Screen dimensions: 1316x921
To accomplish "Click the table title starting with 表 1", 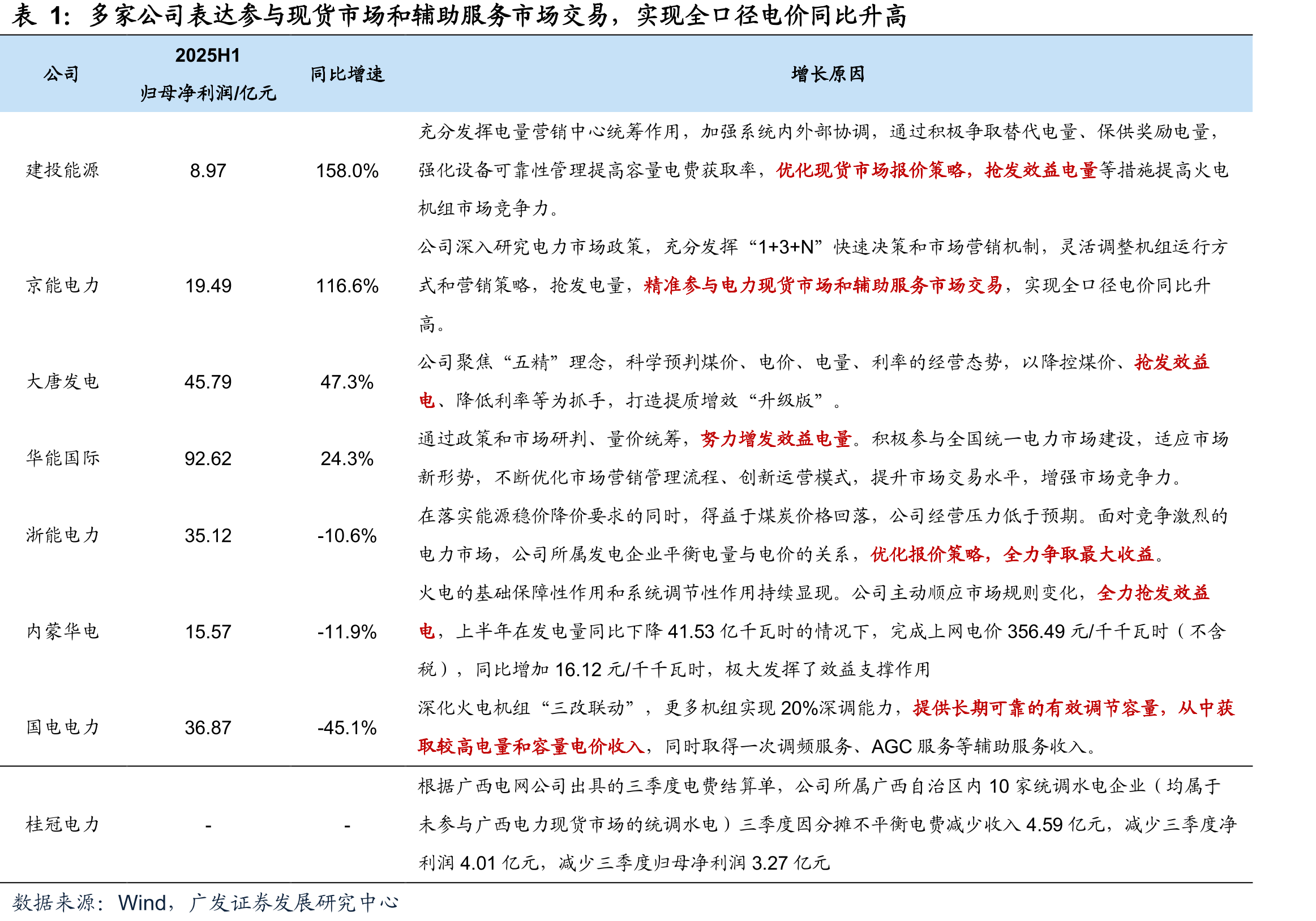I will tap(458, 15).
